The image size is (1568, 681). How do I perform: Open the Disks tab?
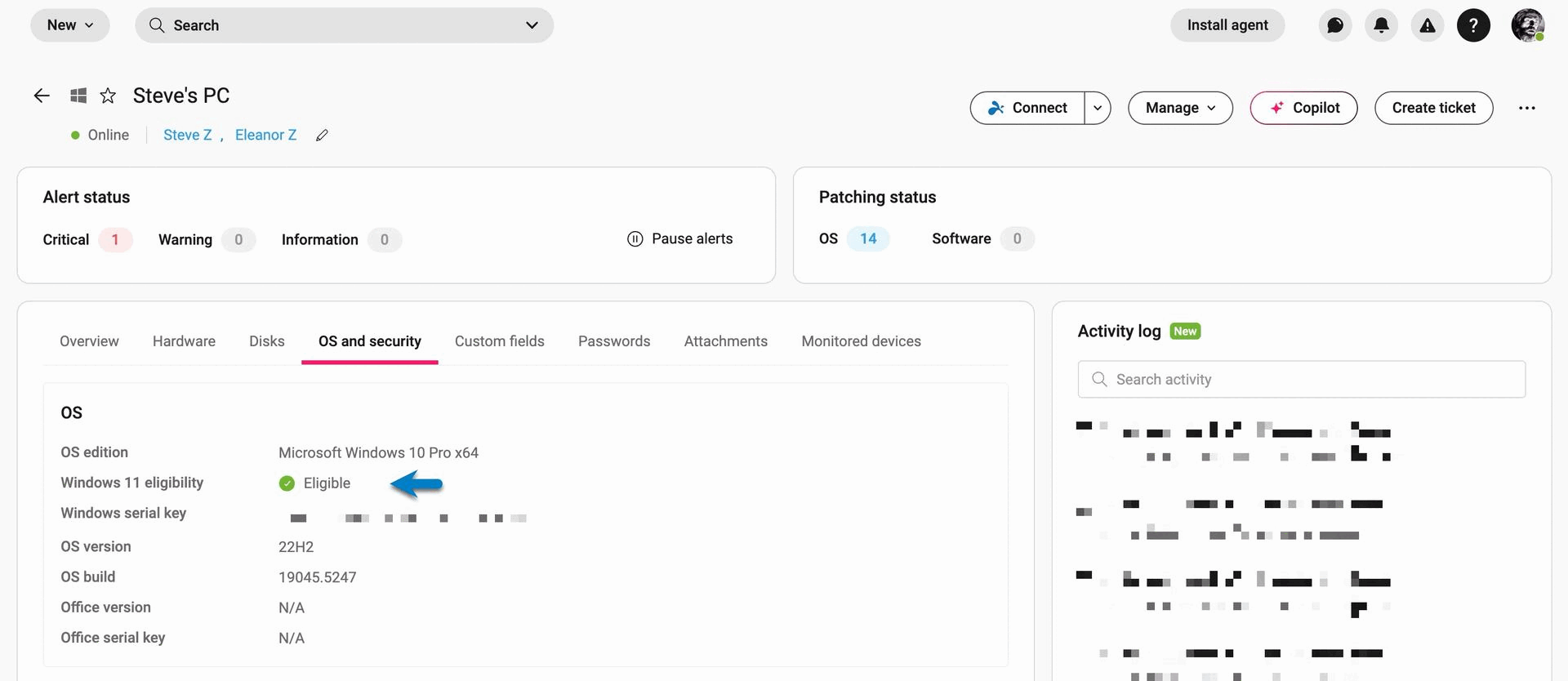click(x=267, y=341)
